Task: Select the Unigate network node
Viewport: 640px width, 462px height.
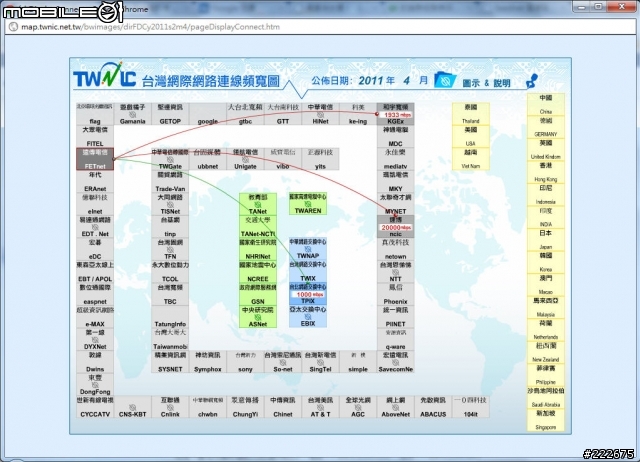Action: (x=245, y=159)
